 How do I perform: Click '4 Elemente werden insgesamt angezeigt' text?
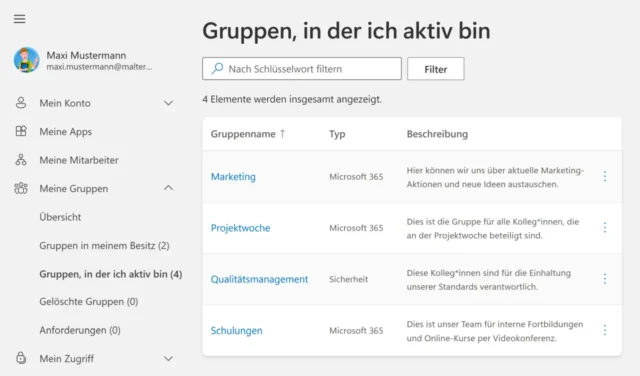[x=292, y=99]
